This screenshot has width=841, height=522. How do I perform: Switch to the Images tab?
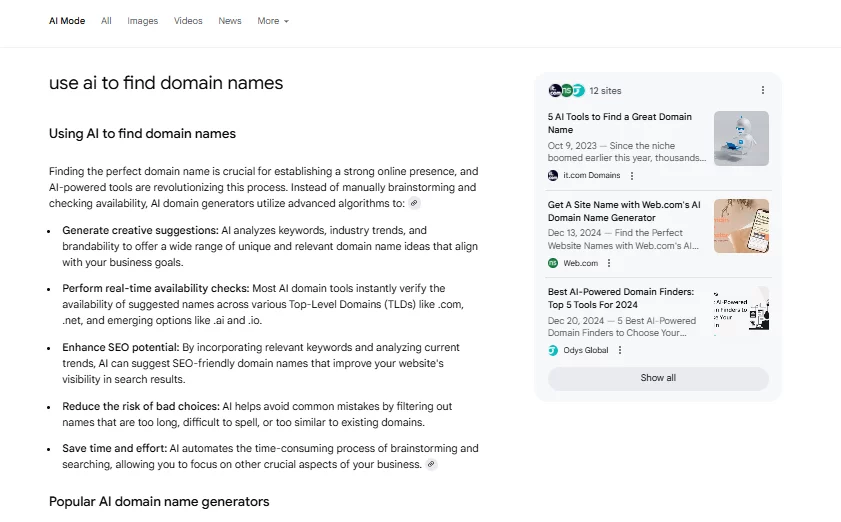(x=142, y=21)
